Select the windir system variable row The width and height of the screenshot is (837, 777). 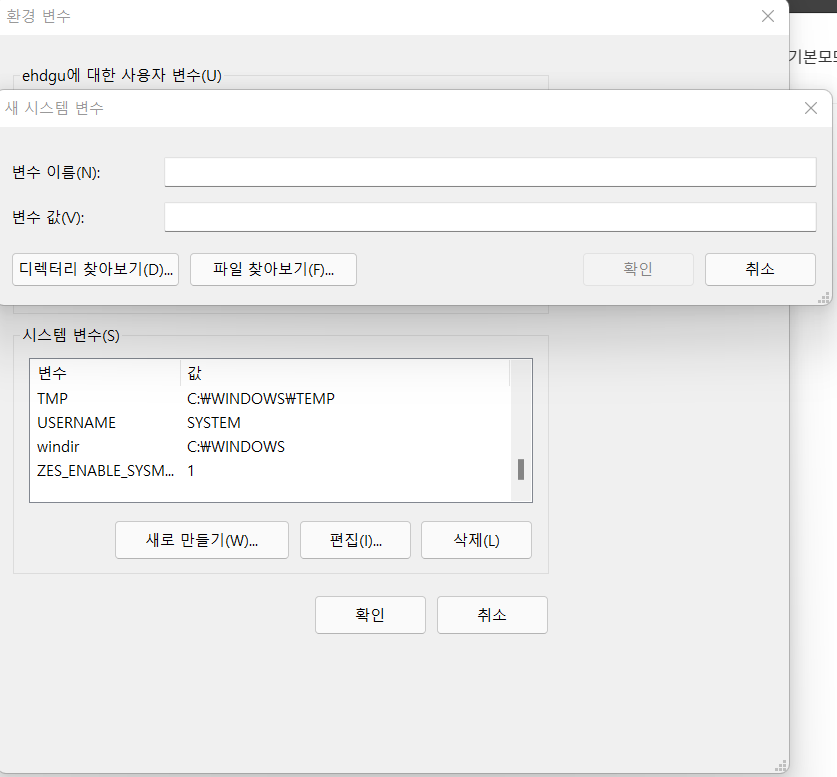click(x=270, y=447)
